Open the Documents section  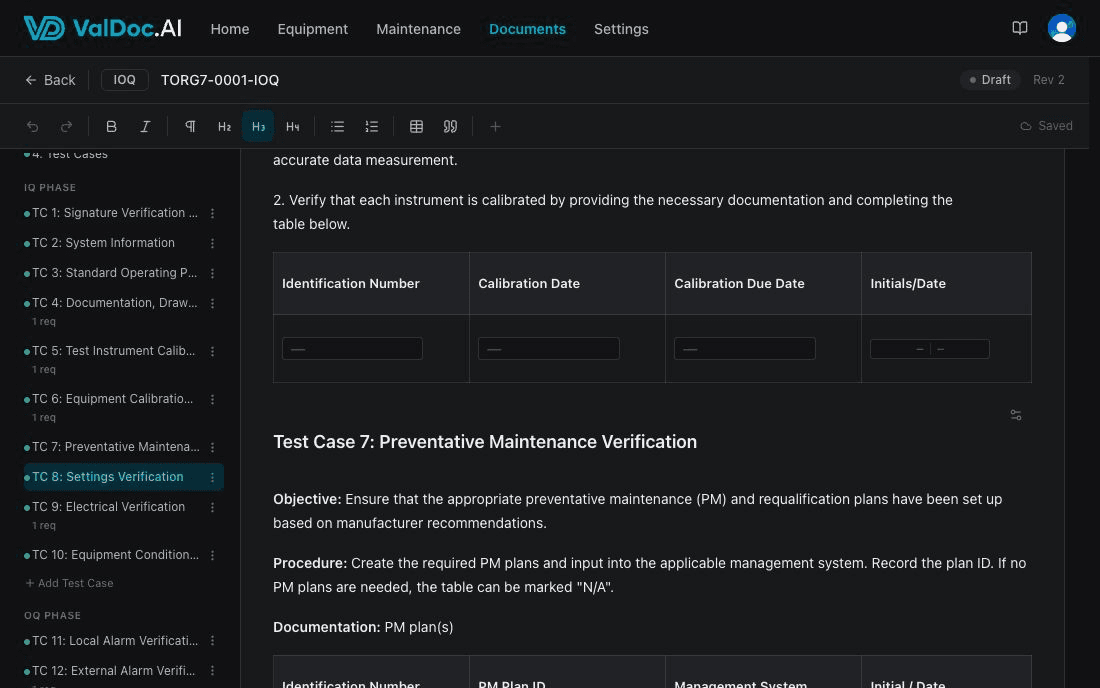coord(527,29)
